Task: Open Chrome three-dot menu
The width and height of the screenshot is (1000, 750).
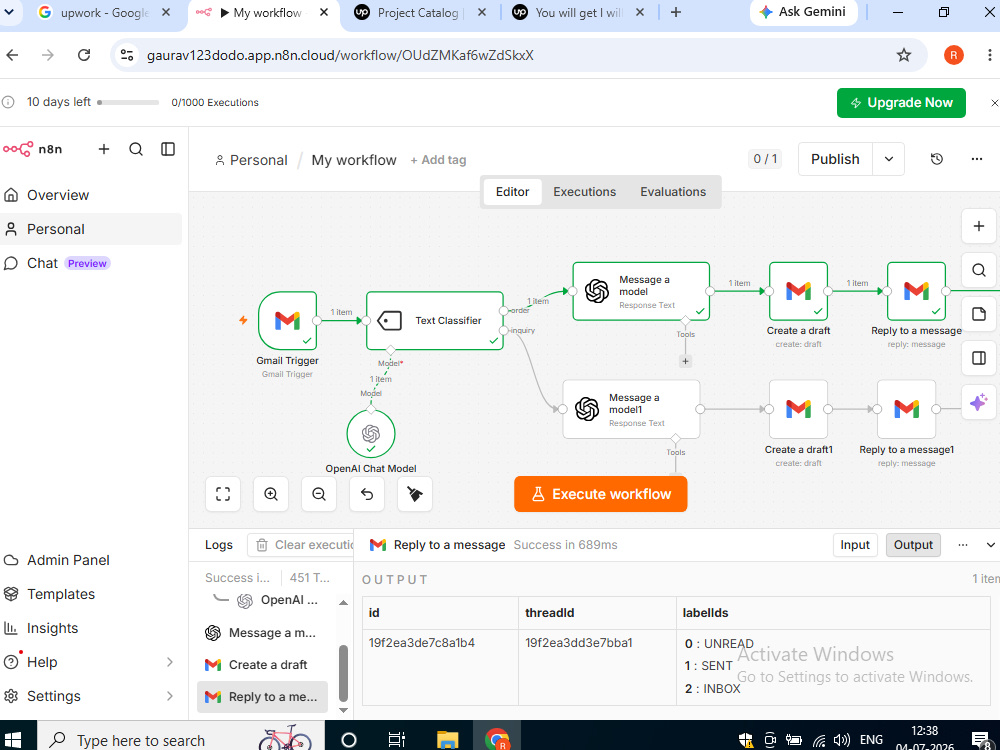Action: 988,55
